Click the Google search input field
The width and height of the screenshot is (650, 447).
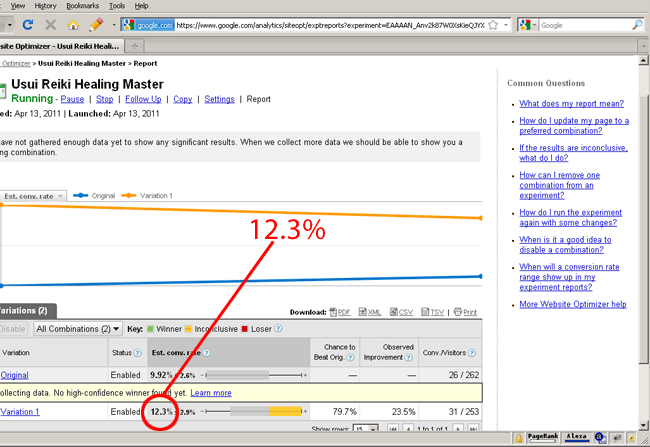tap(580, 24)
